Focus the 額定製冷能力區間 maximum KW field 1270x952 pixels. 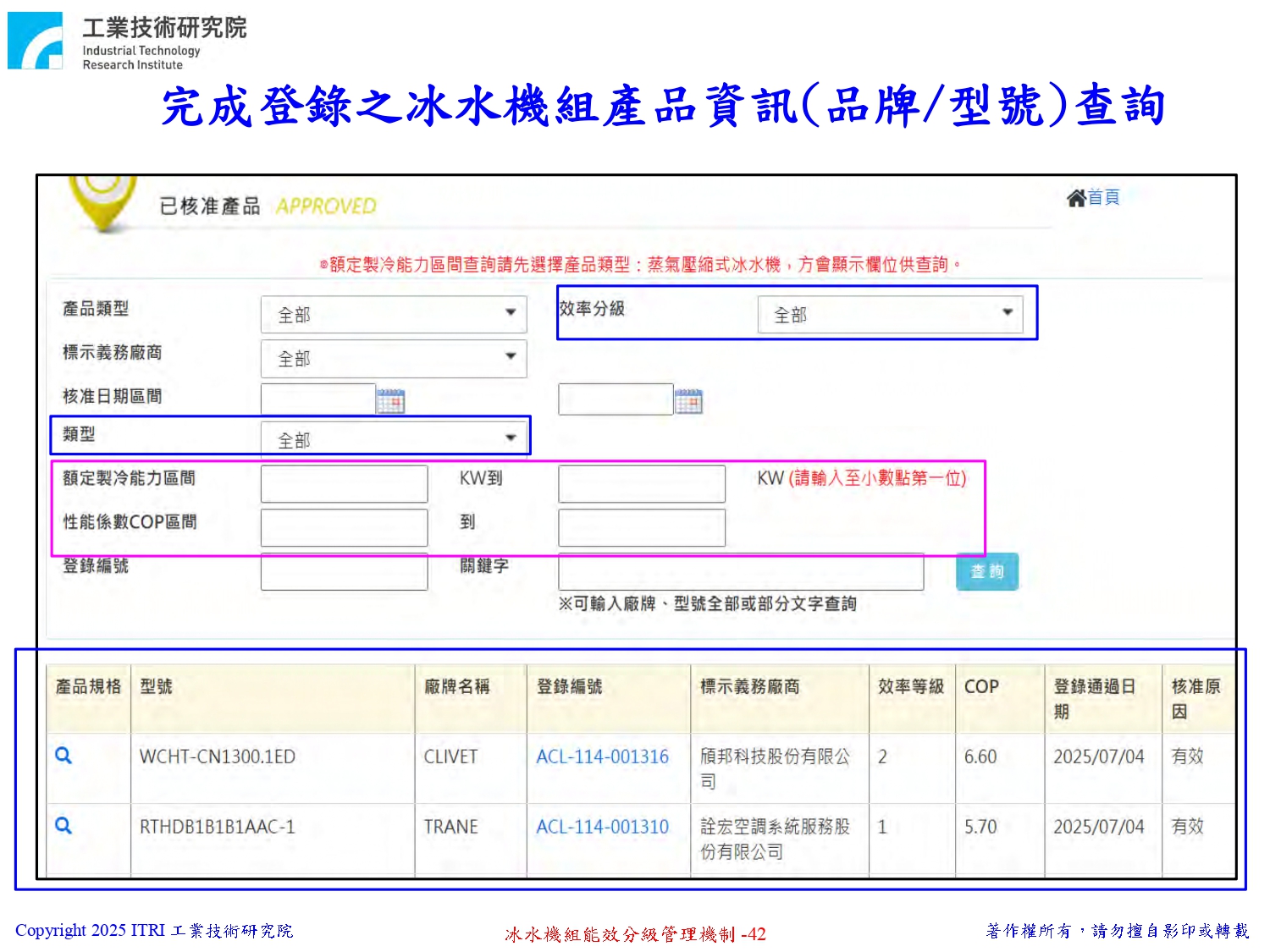[642, 484]
